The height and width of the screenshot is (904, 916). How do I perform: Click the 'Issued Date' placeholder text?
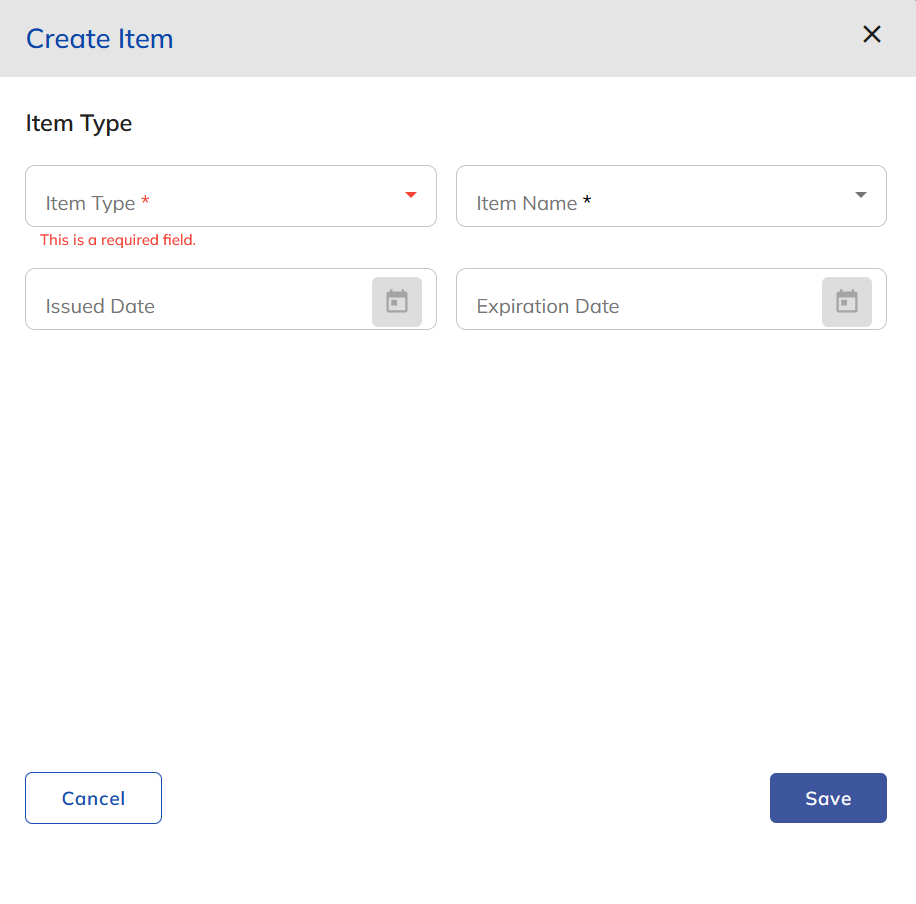pyautogui.click(x=100, y=307)
